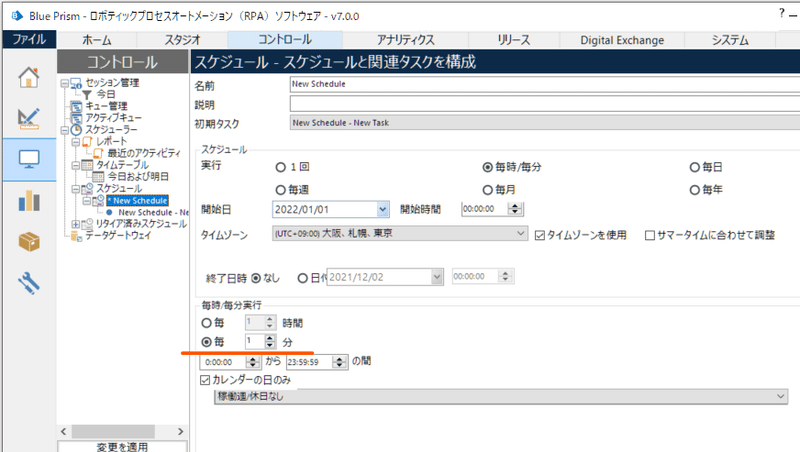The height and width of the screenshot is (452, 800).
Task: Open the Release package box icon
Action: click(29, 241)
